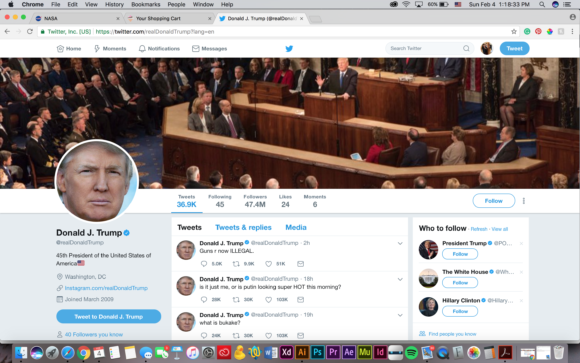Switch to the Media tab
580x363 pixels.
296,227
